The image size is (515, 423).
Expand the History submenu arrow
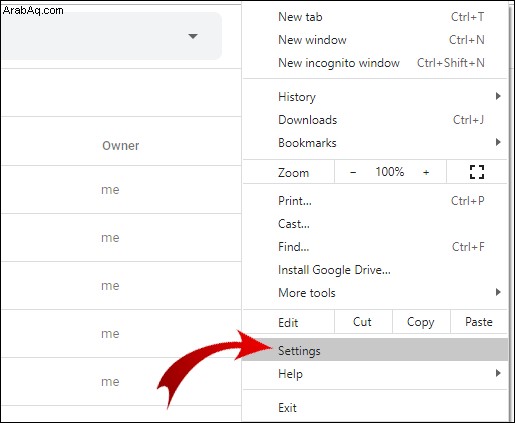point(498,96)
